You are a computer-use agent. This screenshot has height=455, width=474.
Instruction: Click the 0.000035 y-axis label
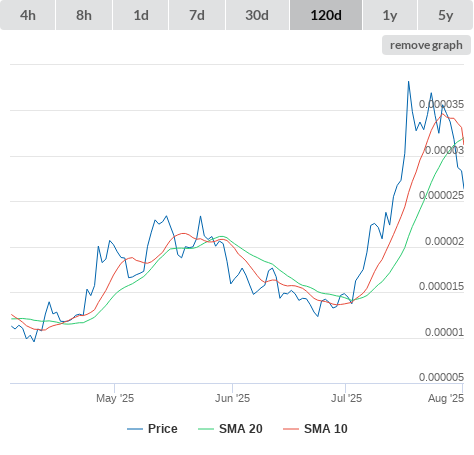441,104
